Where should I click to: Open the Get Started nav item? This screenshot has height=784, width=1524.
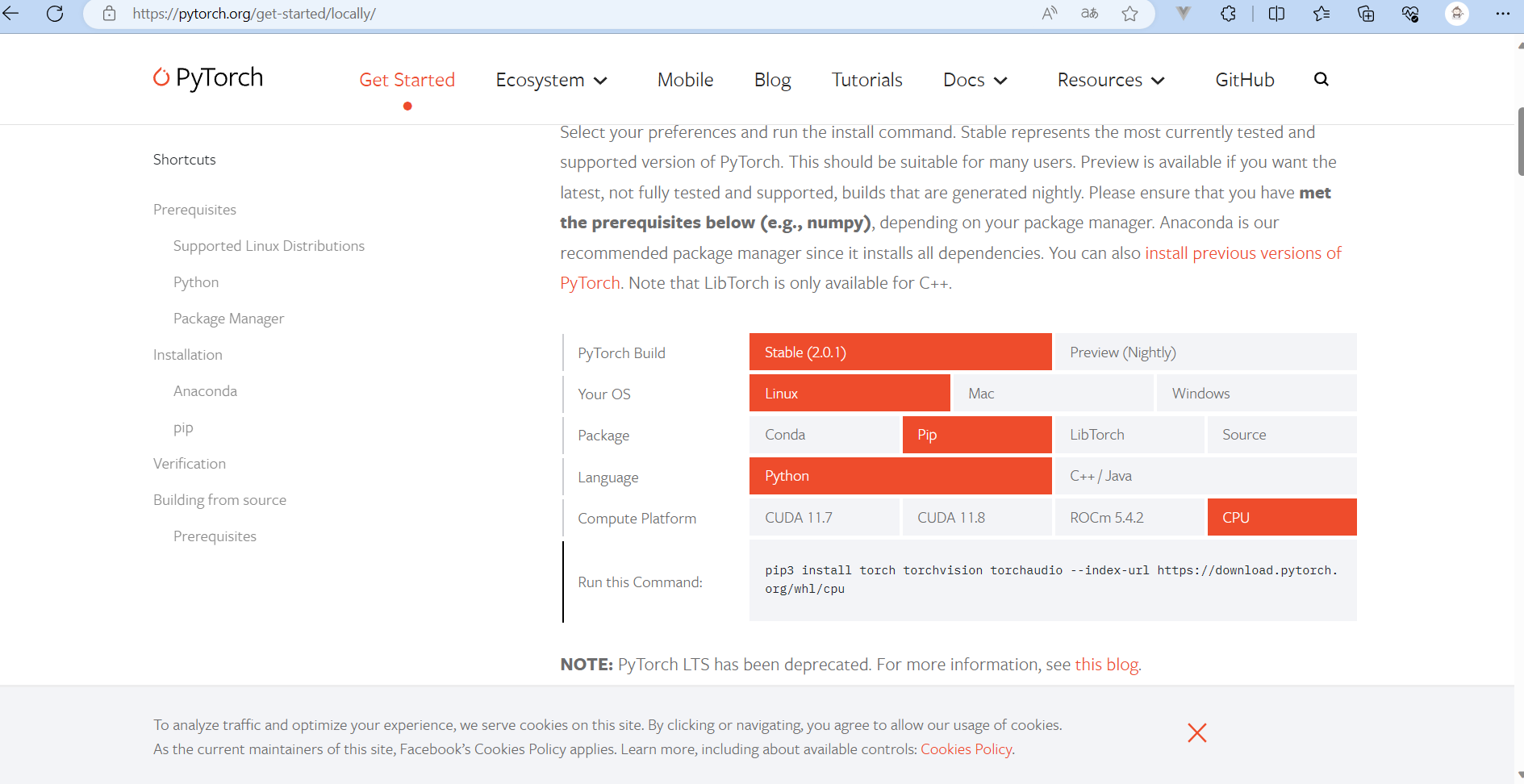coord(407,80)
